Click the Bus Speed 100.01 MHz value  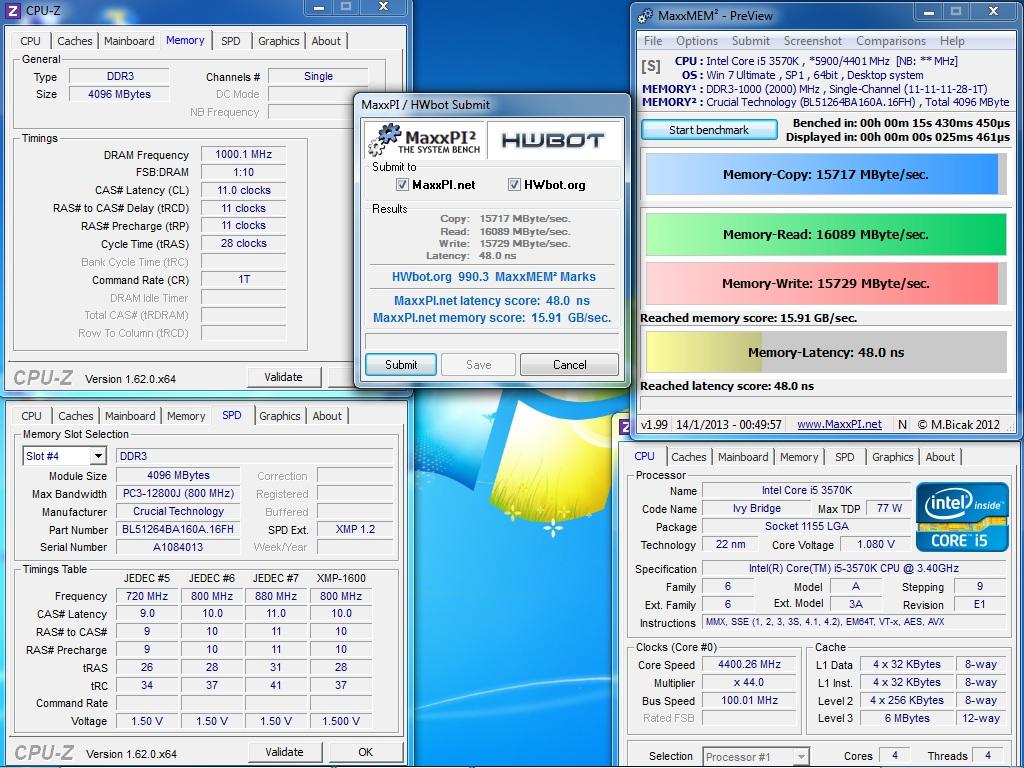pyautogui.click(x=749, y=701)
